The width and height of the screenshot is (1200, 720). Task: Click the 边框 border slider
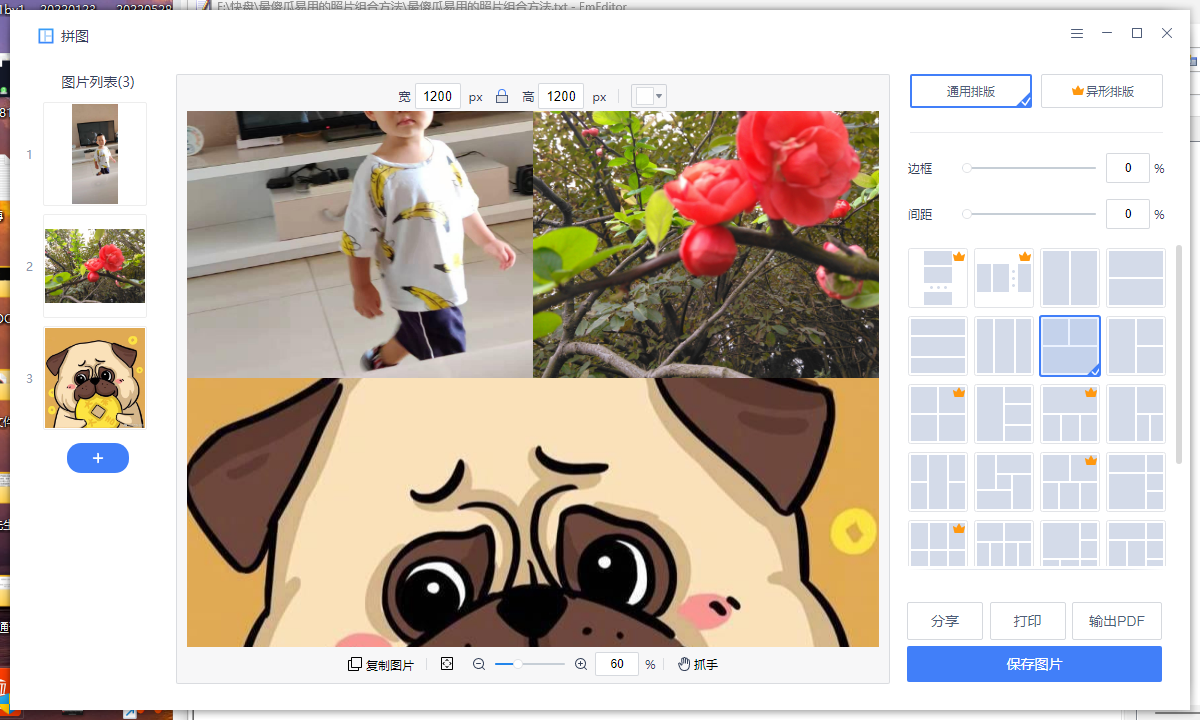1030,168
